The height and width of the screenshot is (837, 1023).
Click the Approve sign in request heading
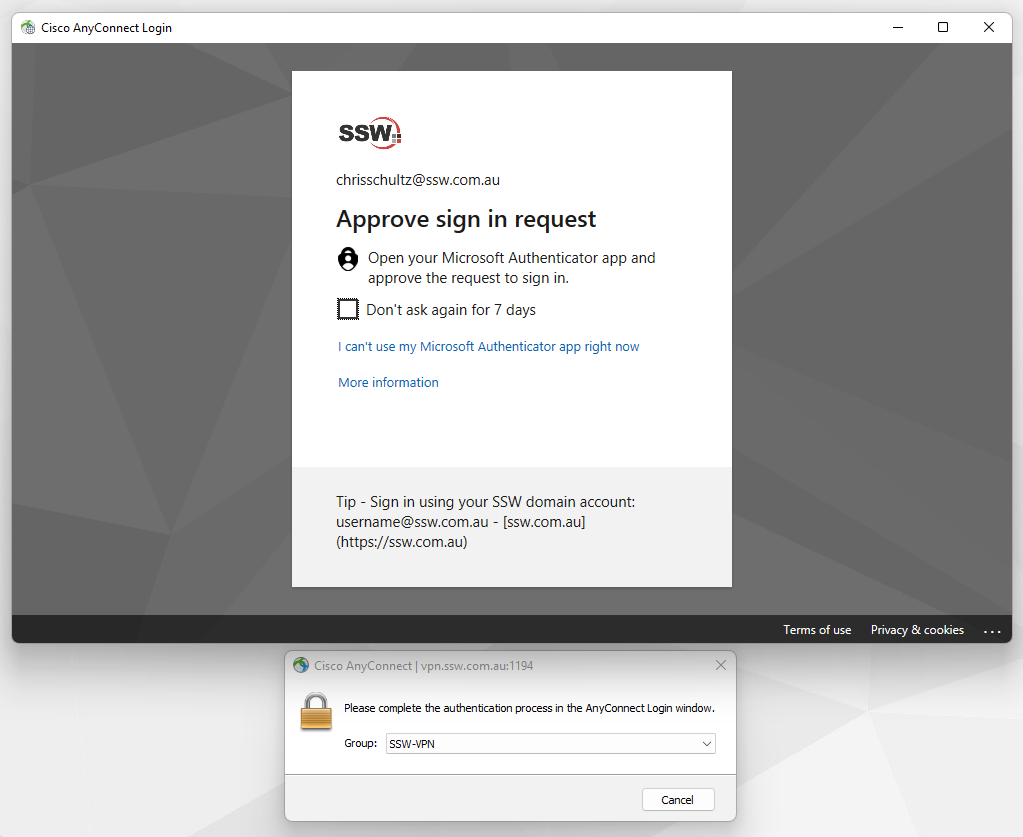466,220
